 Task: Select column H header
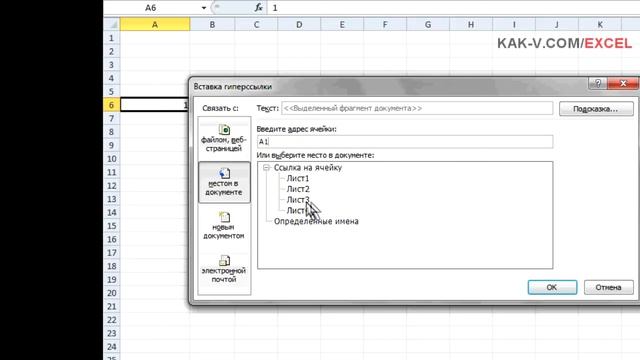coord(471,24)
